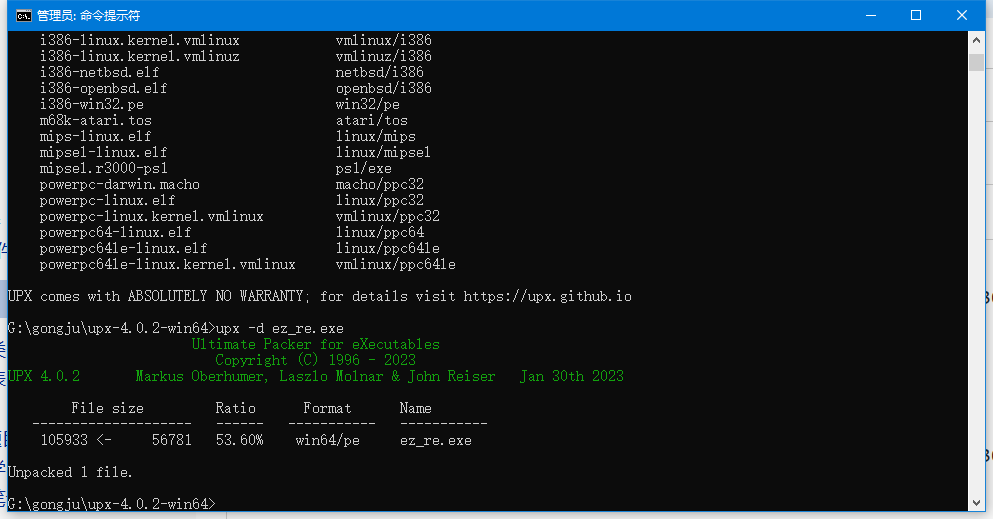993x519 pixels.
Task: Click the 'Unpacked 1 file.' message
Action: [70, 472]
